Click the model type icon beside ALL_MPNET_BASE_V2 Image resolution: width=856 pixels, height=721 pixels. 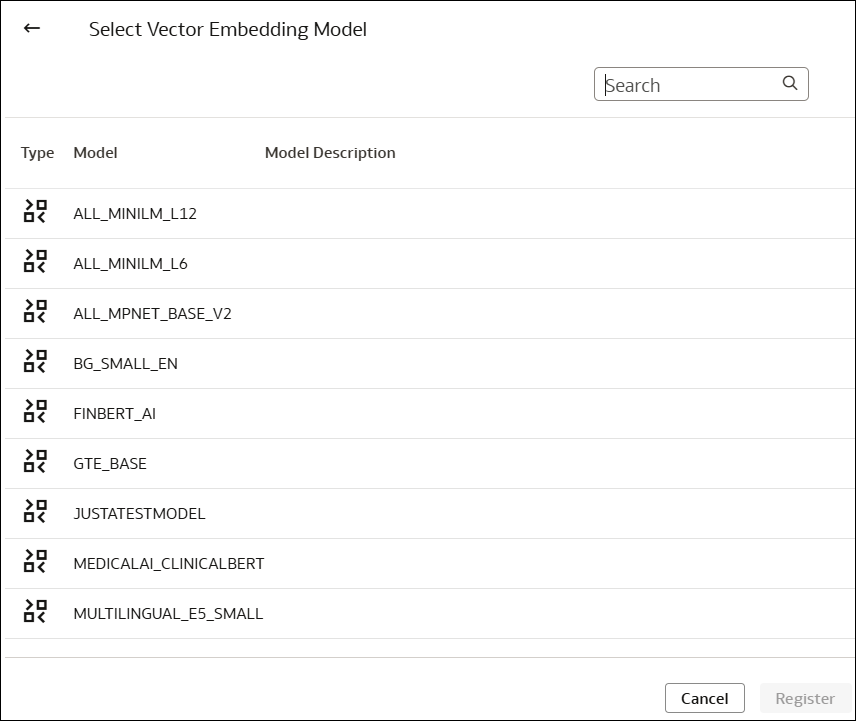click(35, 311)
